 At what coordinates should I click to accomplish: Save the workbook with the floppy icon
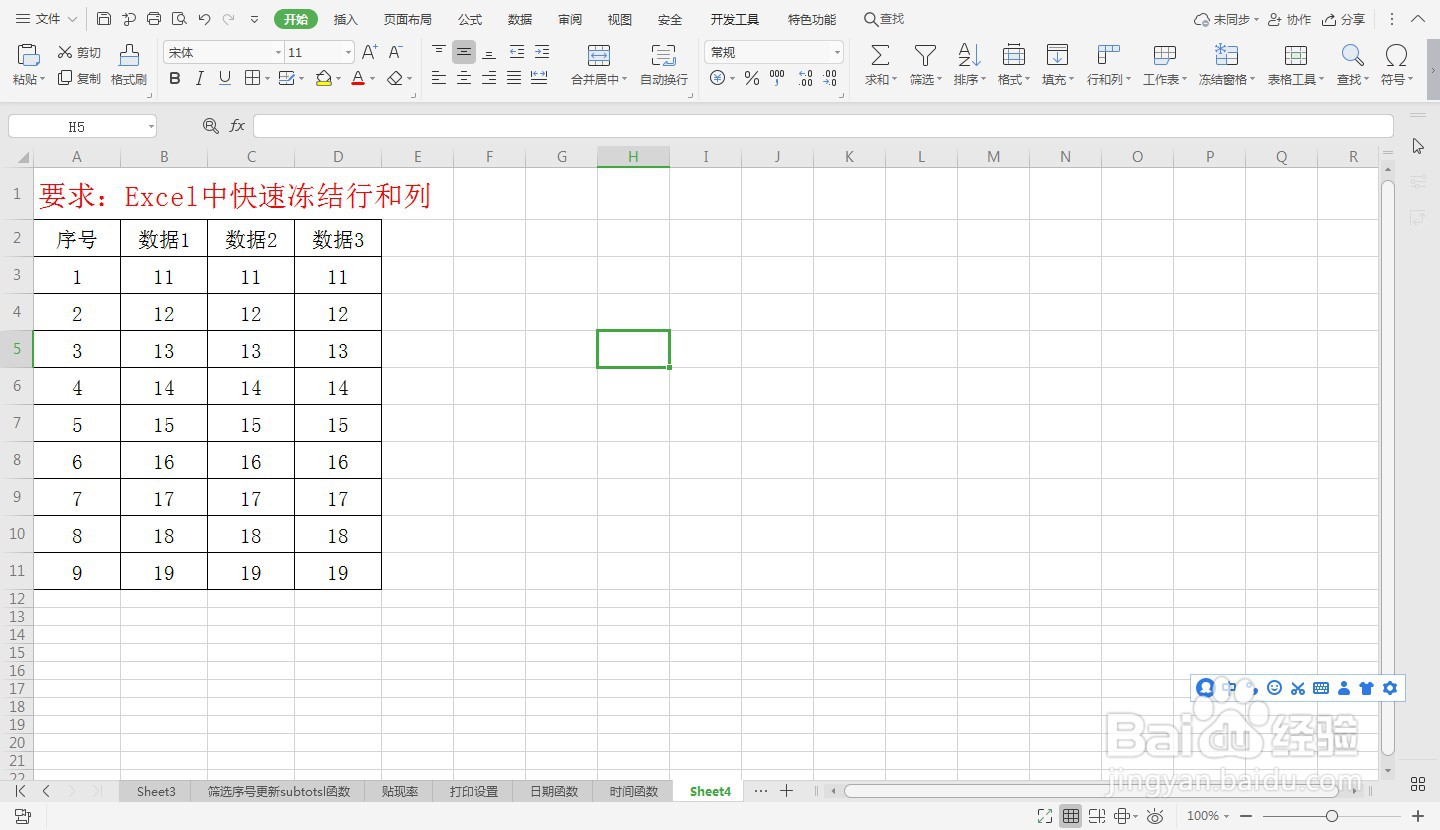[104, 19]
